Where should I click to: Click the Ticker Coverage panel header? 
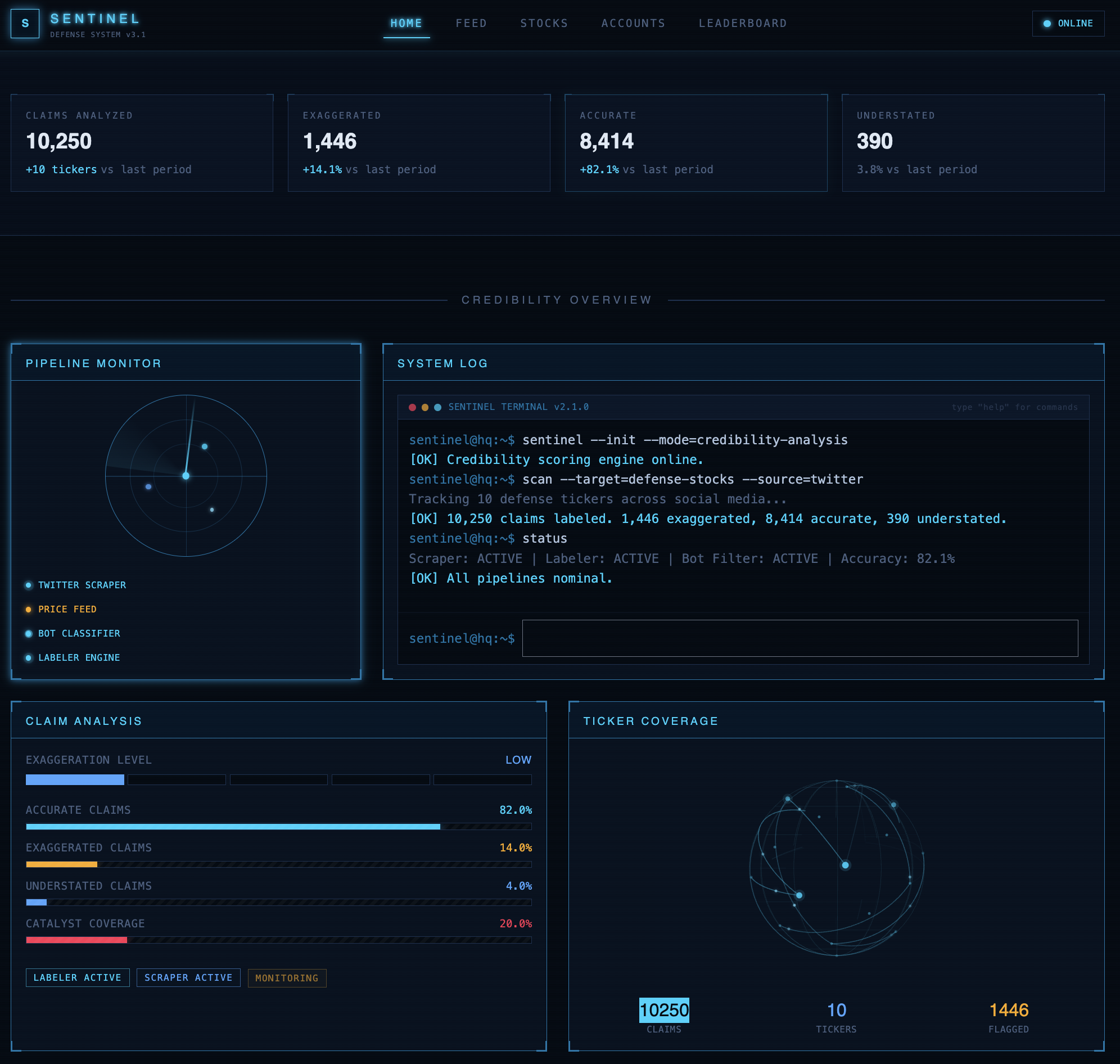[x=837, y=721]
